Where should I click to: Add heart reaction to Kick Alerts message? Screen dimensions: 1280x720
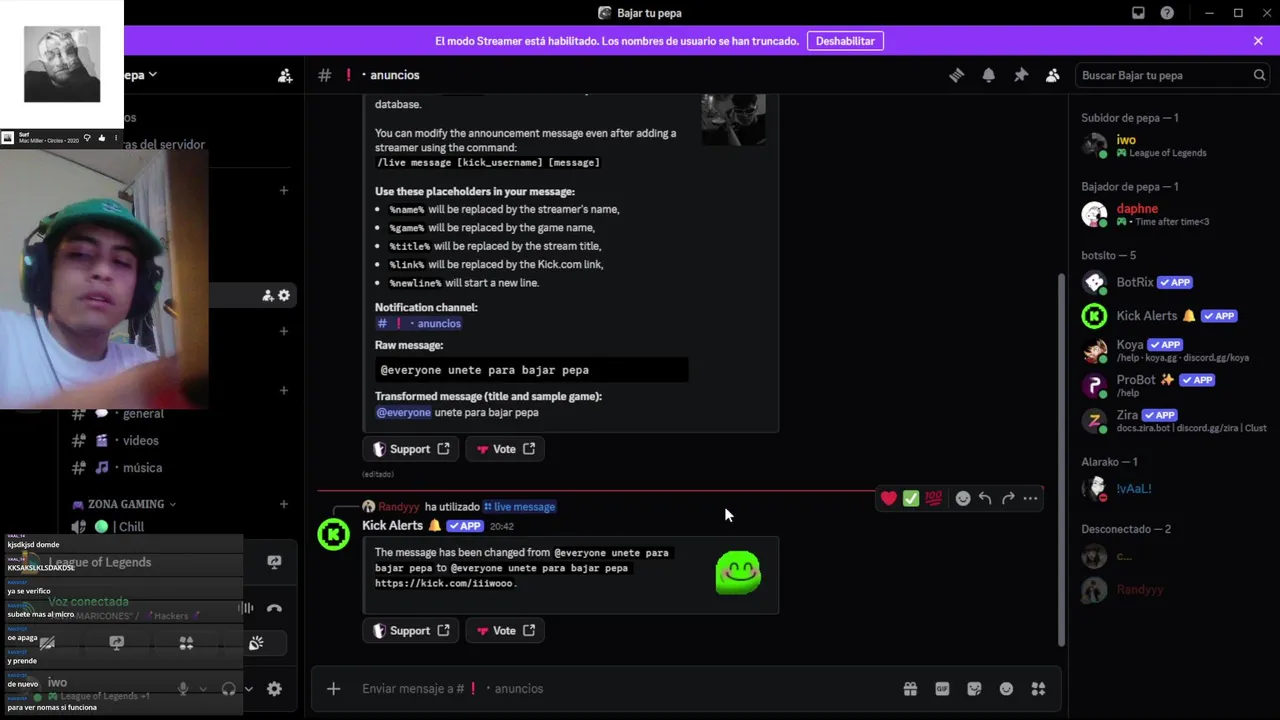point(889,498)
